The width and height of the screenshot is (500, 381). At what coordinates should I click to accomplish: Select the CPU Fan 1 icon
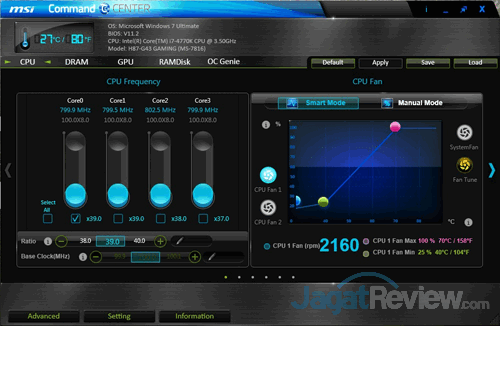[x=268, y=175]
